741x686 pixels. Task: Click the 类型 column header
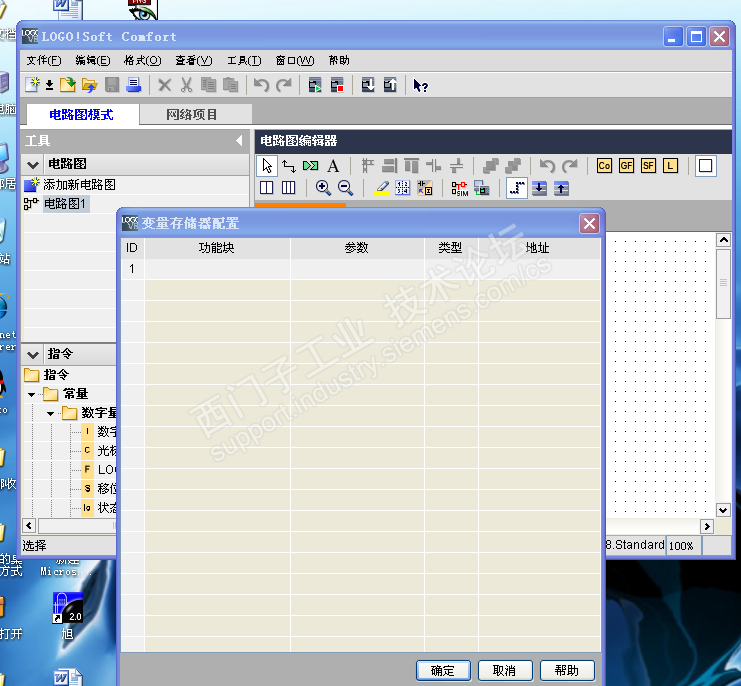coord(451,248)
